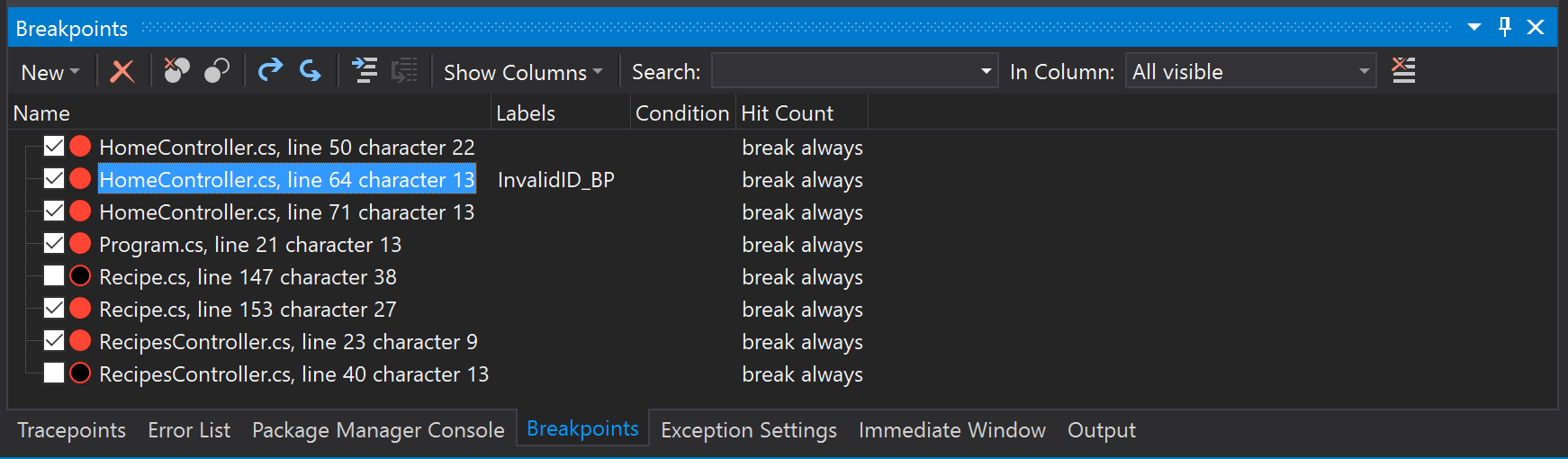Uncheck HomeController.cs line 50 breakpoint
1568x459 pixels.
point(54,147)
